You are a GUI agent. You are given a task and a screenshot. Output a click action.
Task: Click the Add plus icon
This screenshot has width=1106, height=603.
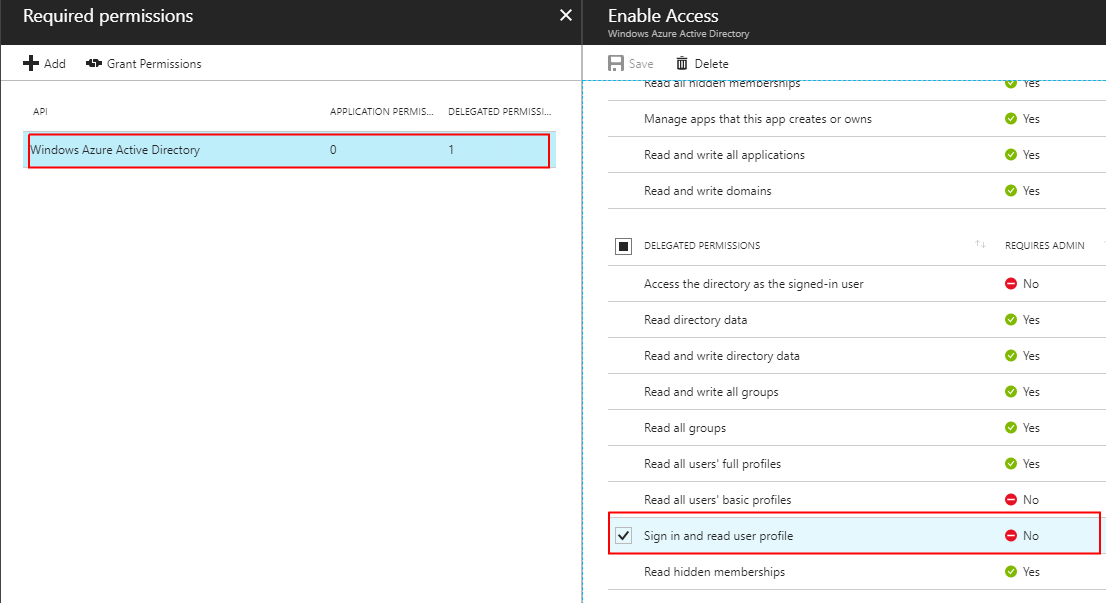[31, 64]
